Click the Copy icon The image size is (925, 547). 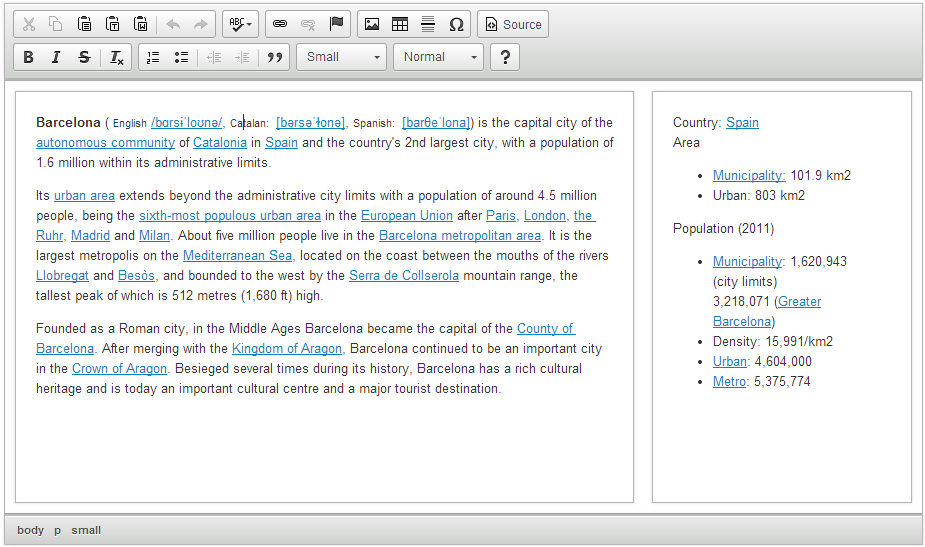(56, 24)
